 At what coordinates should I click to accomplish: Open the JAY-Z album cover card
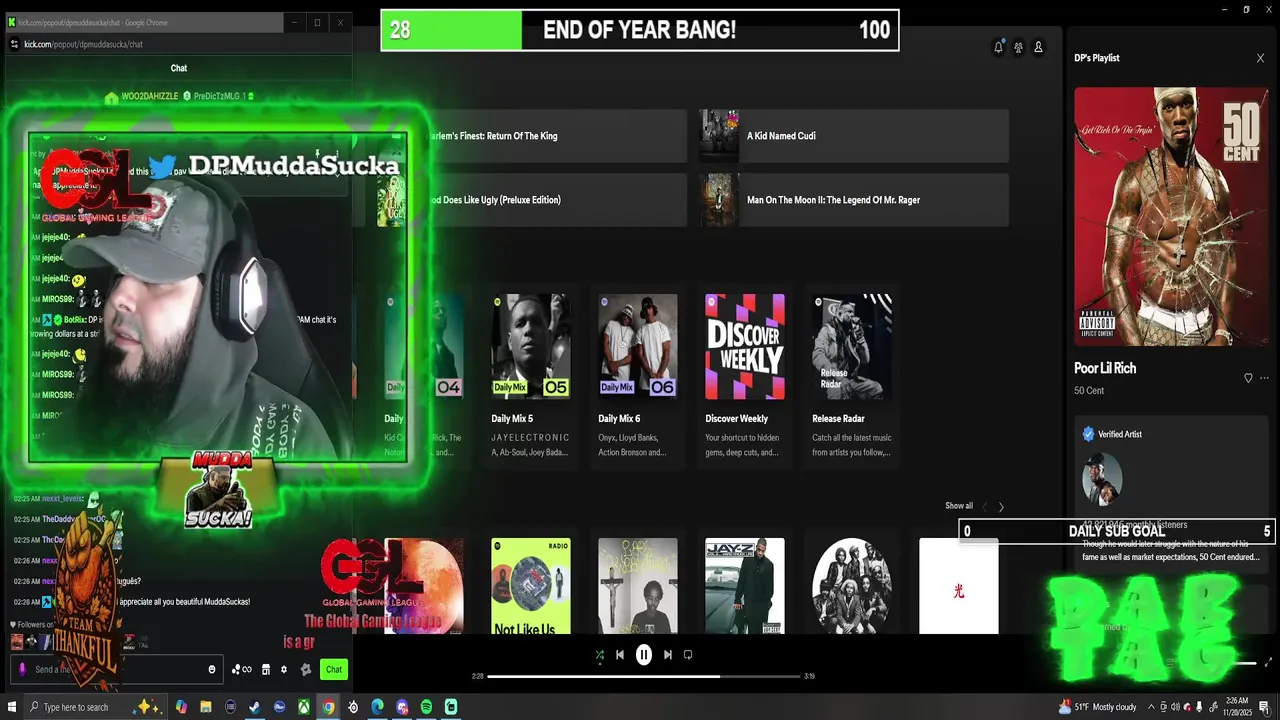(744, 586)
